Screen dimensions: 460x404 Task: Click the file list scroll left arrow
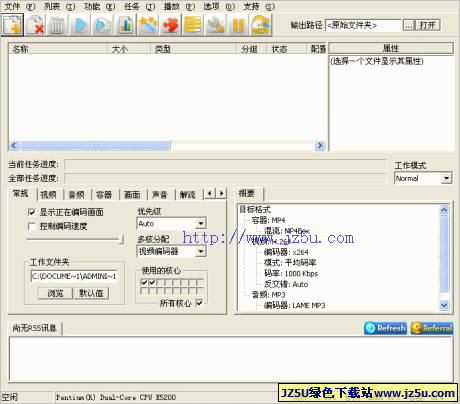click(x=14, y=145)
